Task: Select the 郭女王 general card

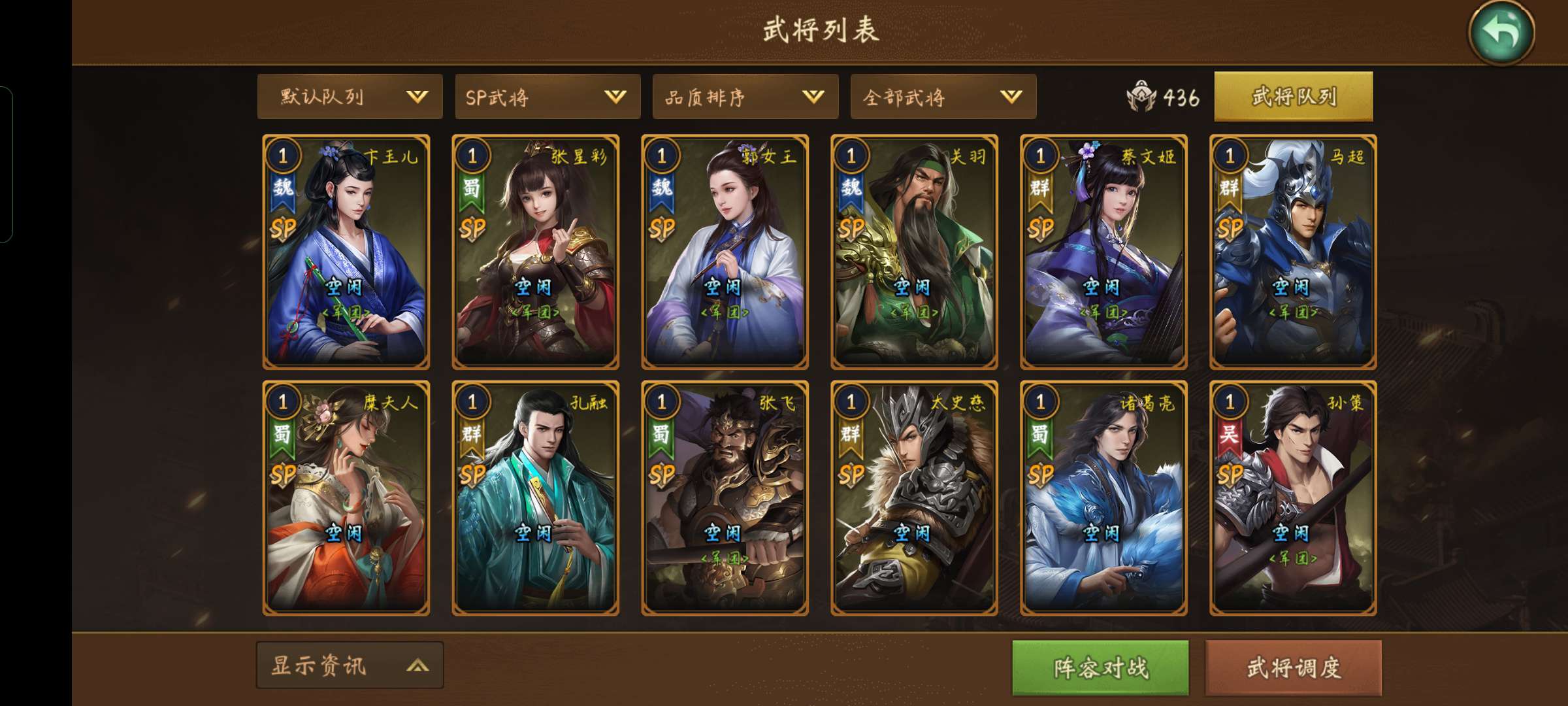Action: (x=725, y=252)
